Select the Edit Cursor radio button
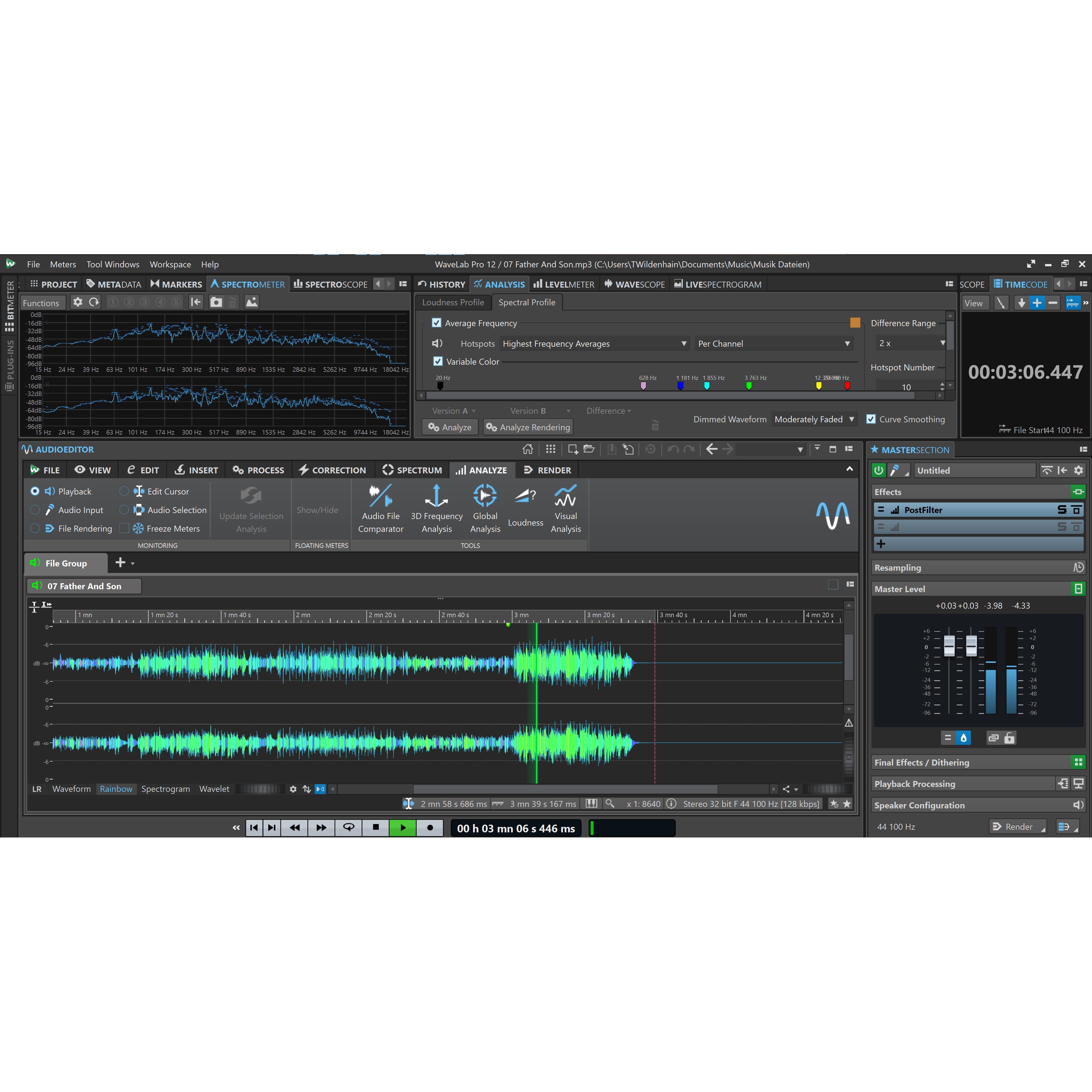Screen dimensions: 1092x1092 click(124, 491)
